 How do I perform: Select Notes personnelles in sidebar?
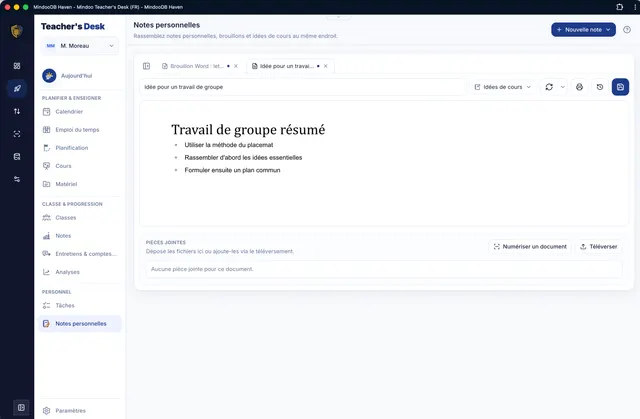click(x=80, y=324)
